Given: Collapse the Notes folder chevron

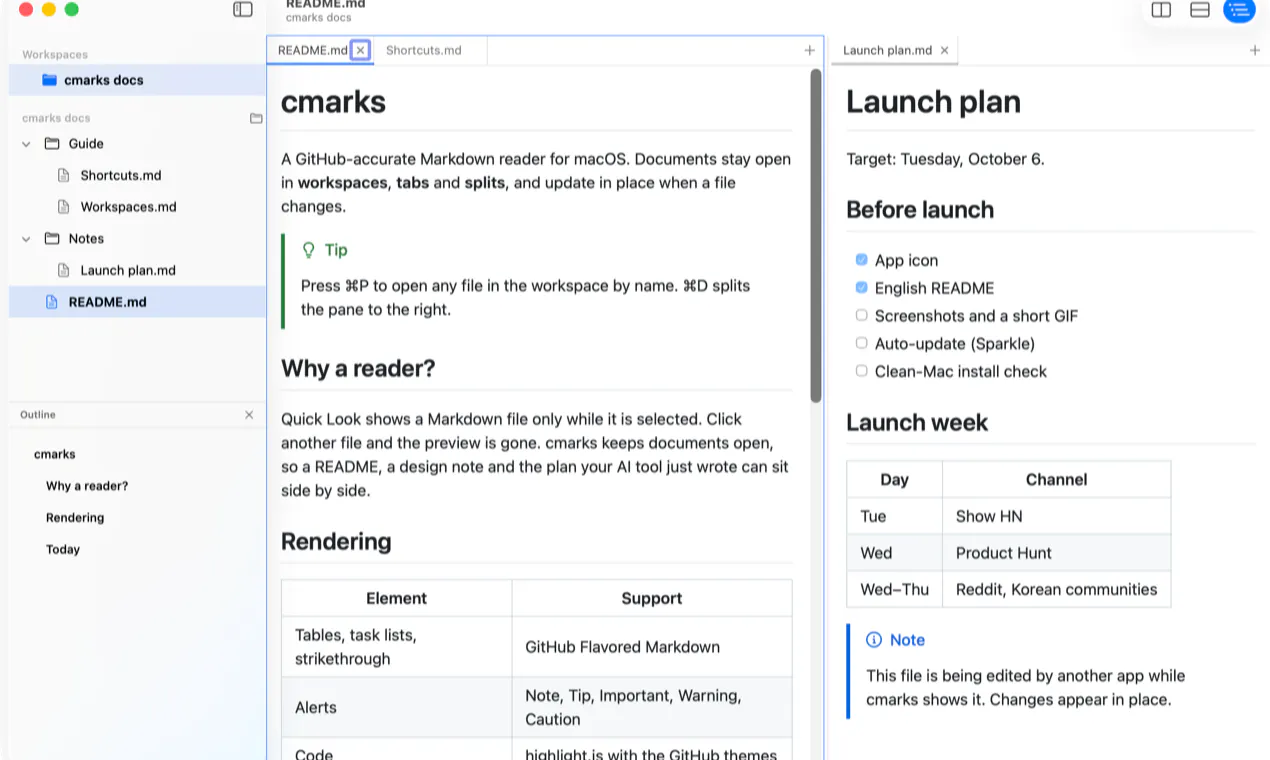Looking at the screenshot, I should point(26,239).
